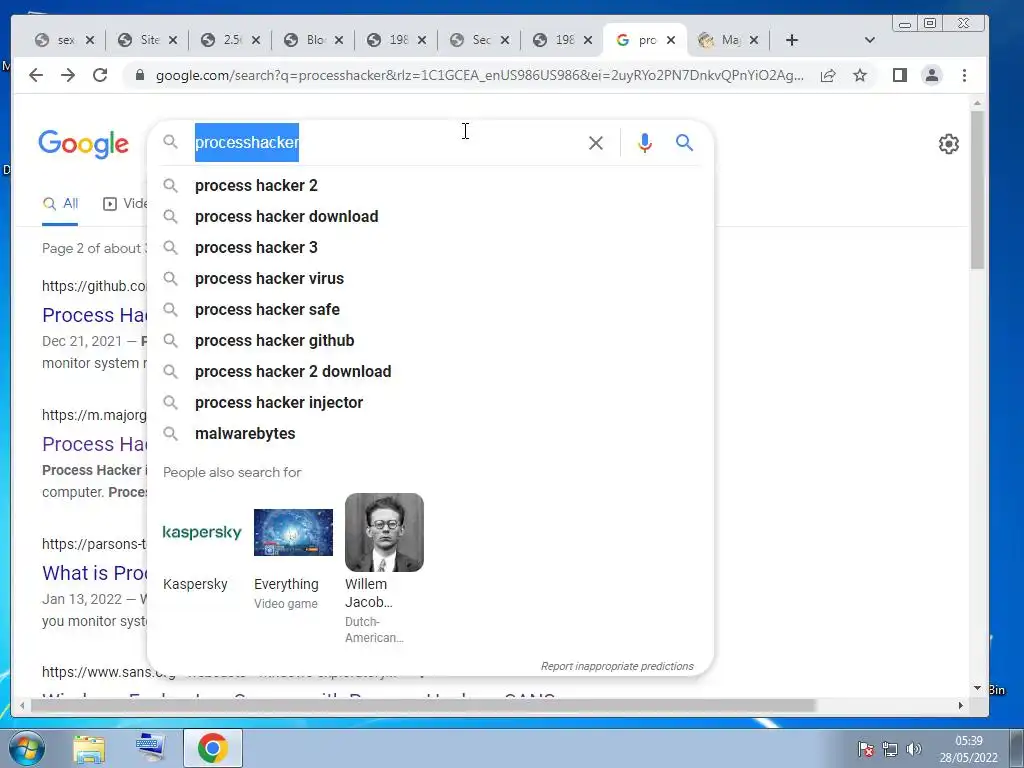Open the majorgeeks Process Hacker result

pos(95,444)
